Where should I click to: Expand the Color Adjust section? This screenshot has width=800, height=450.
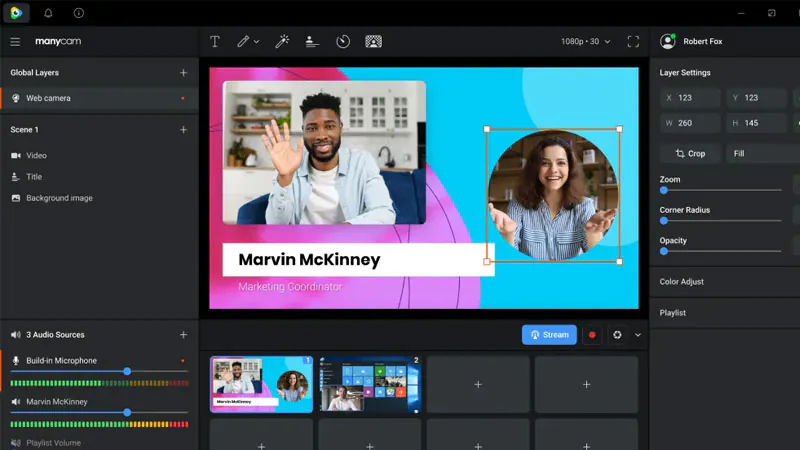(725, 282)
